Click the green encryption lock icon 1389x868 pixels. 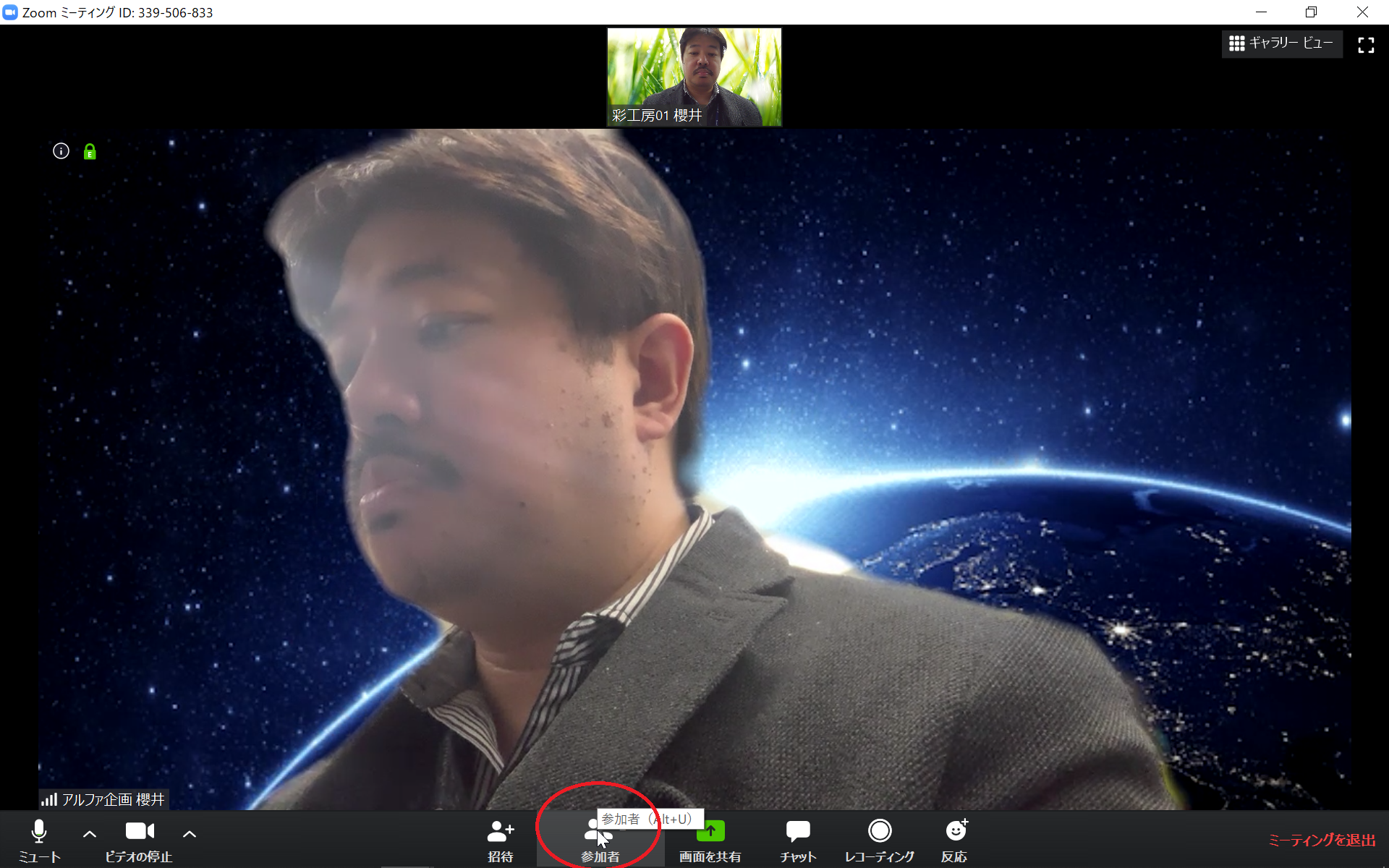90,151
